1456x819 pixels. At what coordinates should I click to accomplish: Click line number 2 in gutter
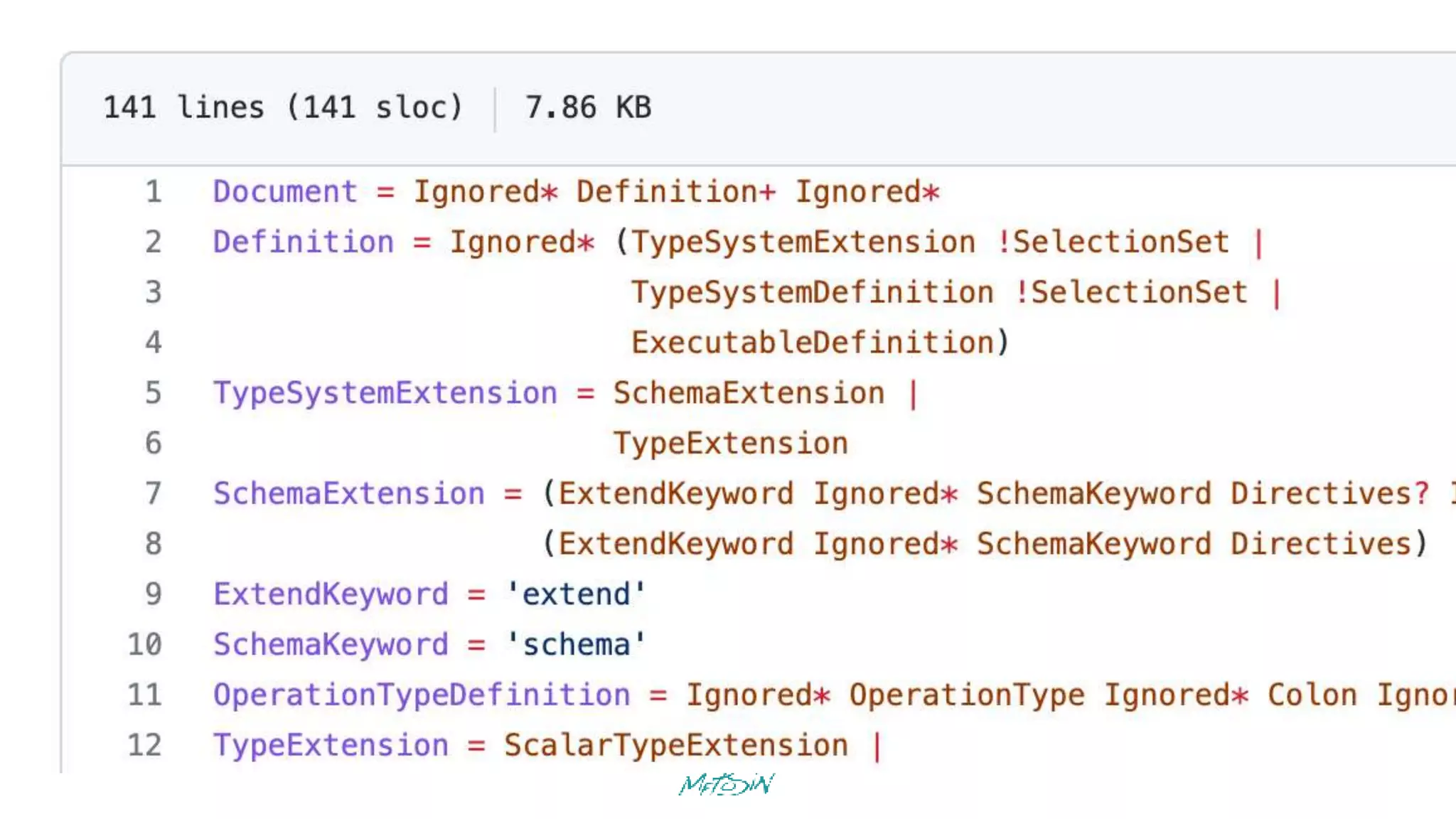154,242
